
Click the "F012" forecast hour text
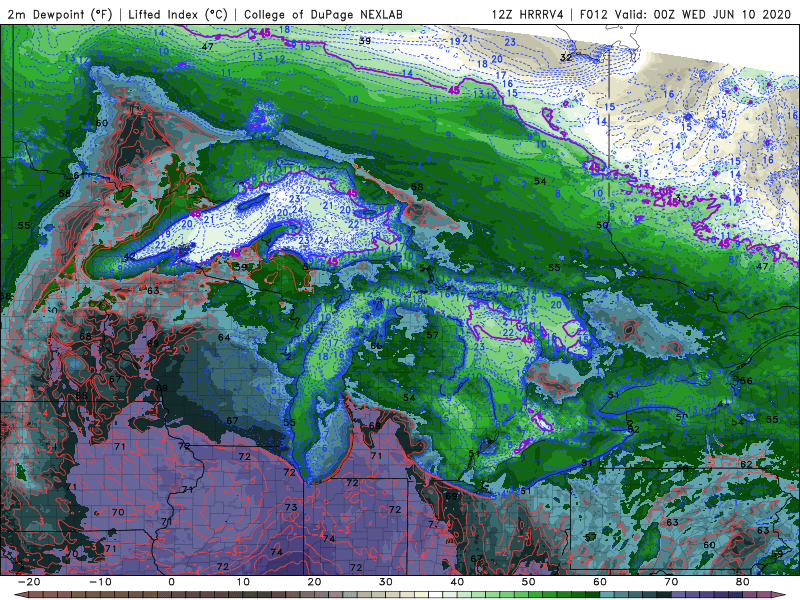[594, 14]
